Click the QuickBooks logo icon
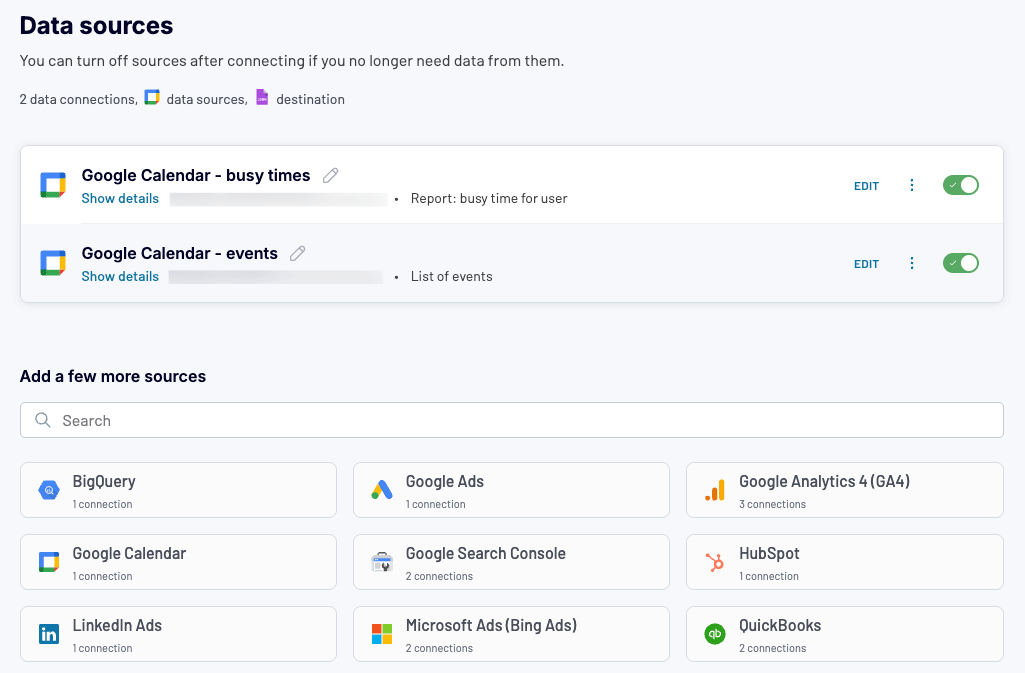1025x673 pixels. coord(715,634)
